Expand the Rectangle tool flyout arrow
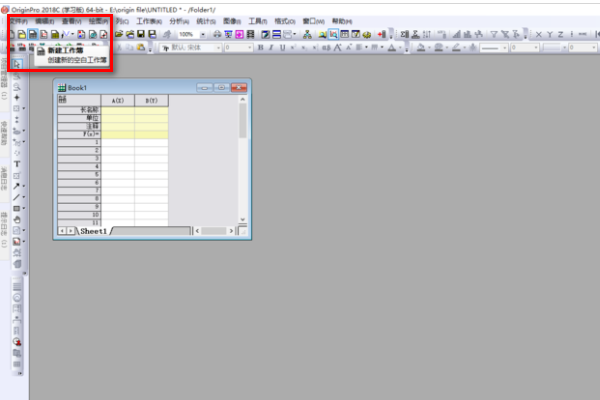The image size is (600, 400). [24, 208]
